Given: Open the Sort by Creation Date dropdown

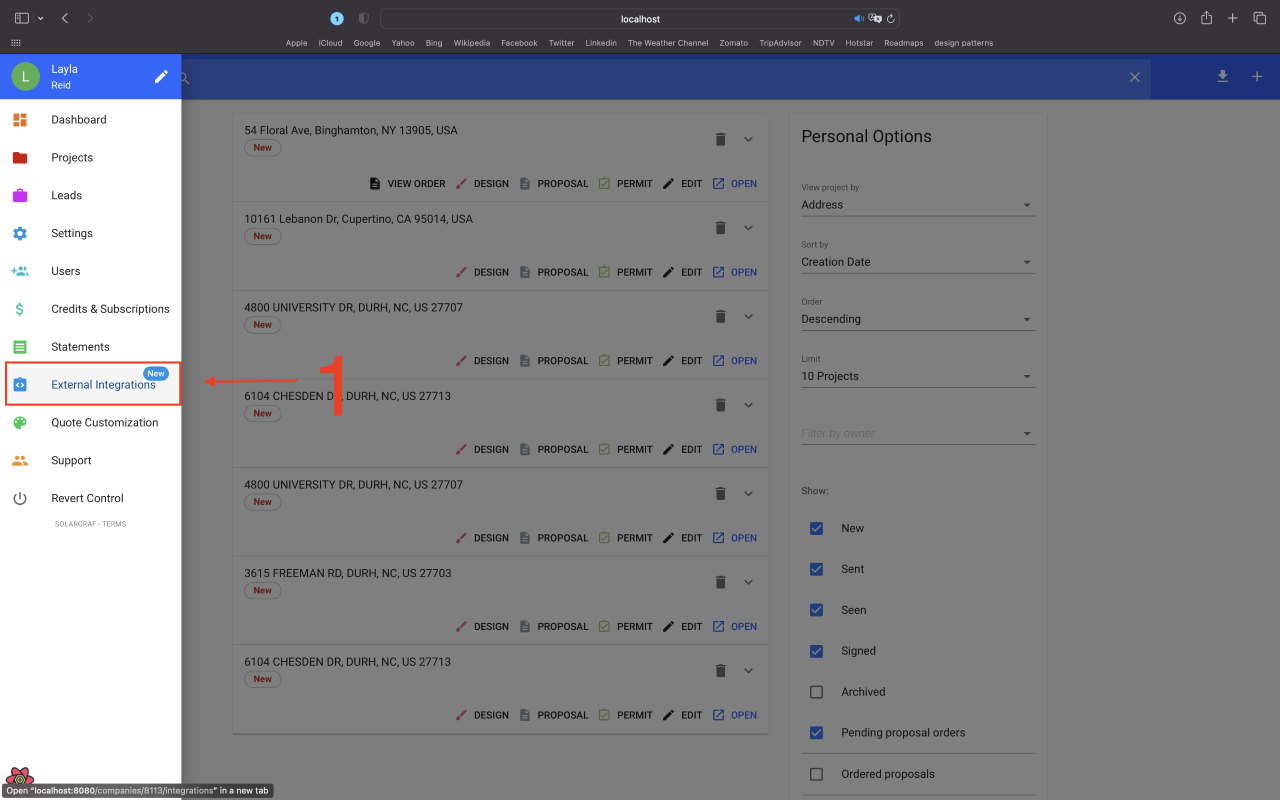Looking at the screenshot, I should (917, 261).
